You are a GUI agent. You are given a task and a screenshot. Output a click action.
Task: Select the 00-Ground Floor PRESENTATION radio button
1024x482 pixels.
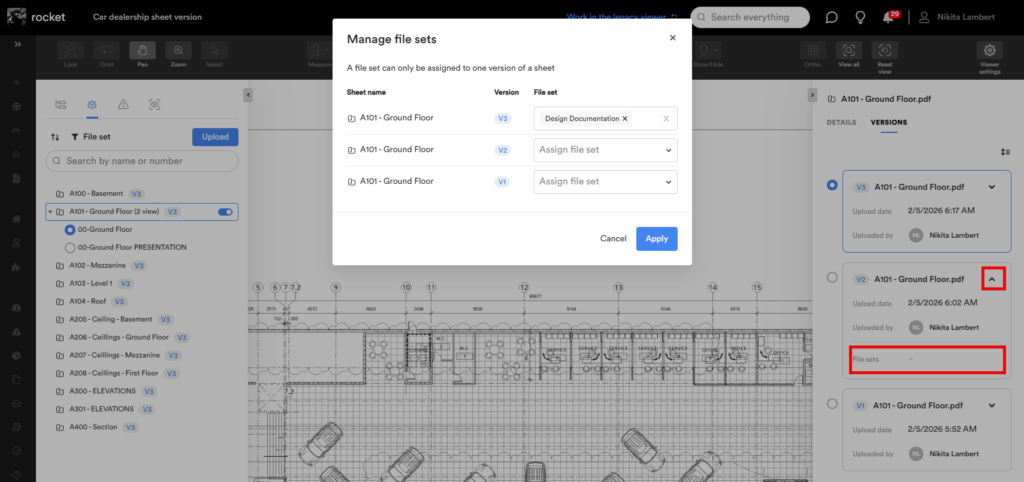70,247
